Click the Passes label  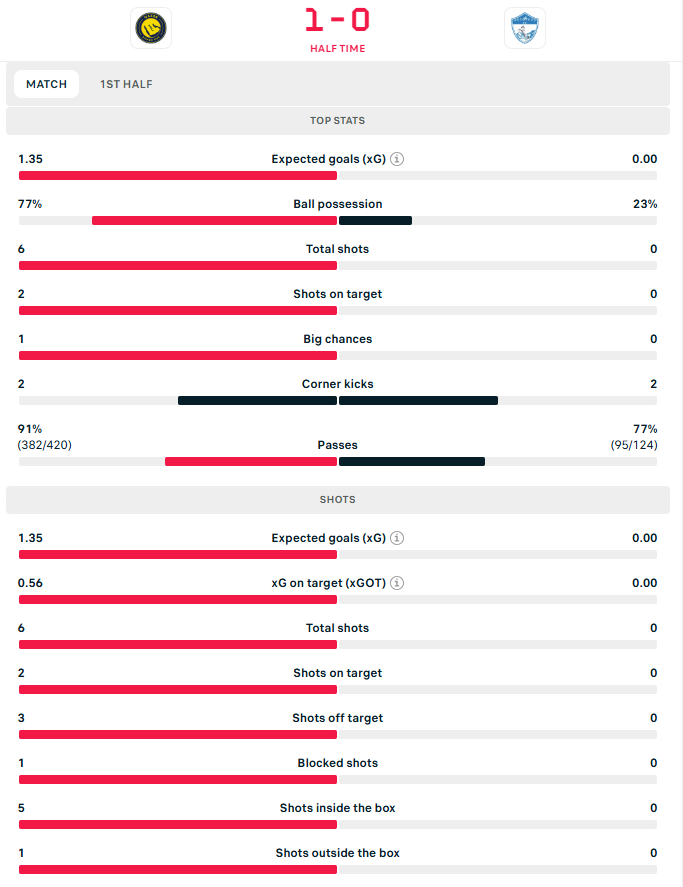(x=338, y=445)
